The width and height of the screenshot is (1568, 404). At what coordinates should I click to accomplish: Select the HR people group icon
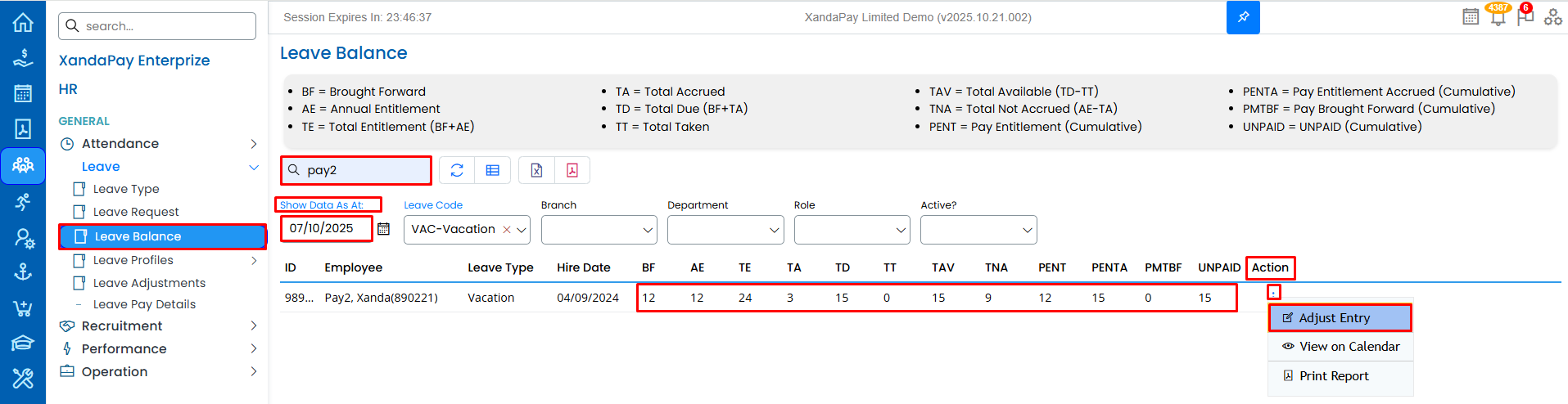click(x=23, y=165)
